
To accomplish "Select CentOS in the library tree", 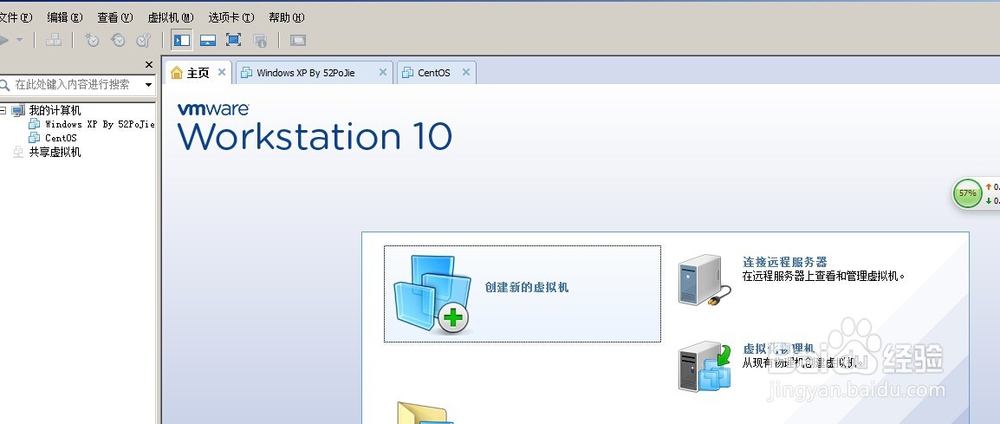I will (x=61, y=138).
